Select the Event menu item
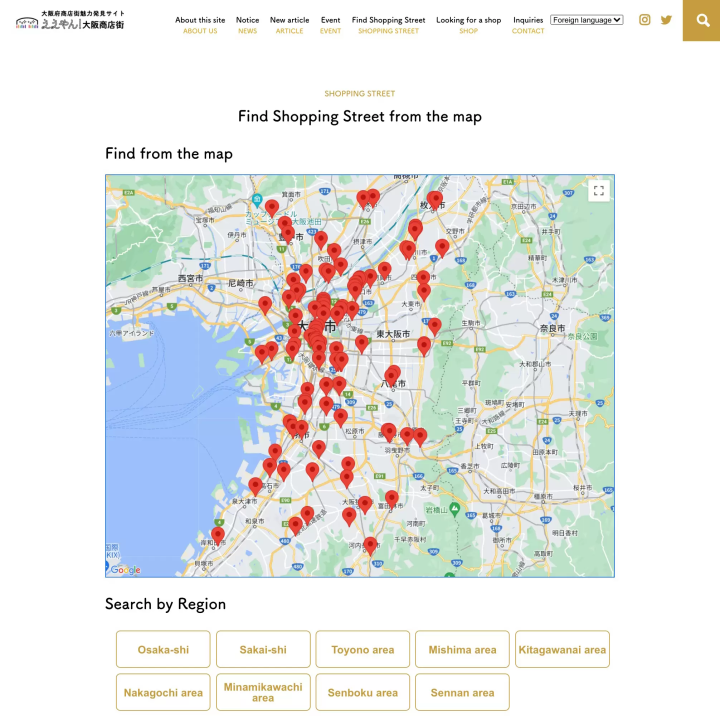 [330, 24]
